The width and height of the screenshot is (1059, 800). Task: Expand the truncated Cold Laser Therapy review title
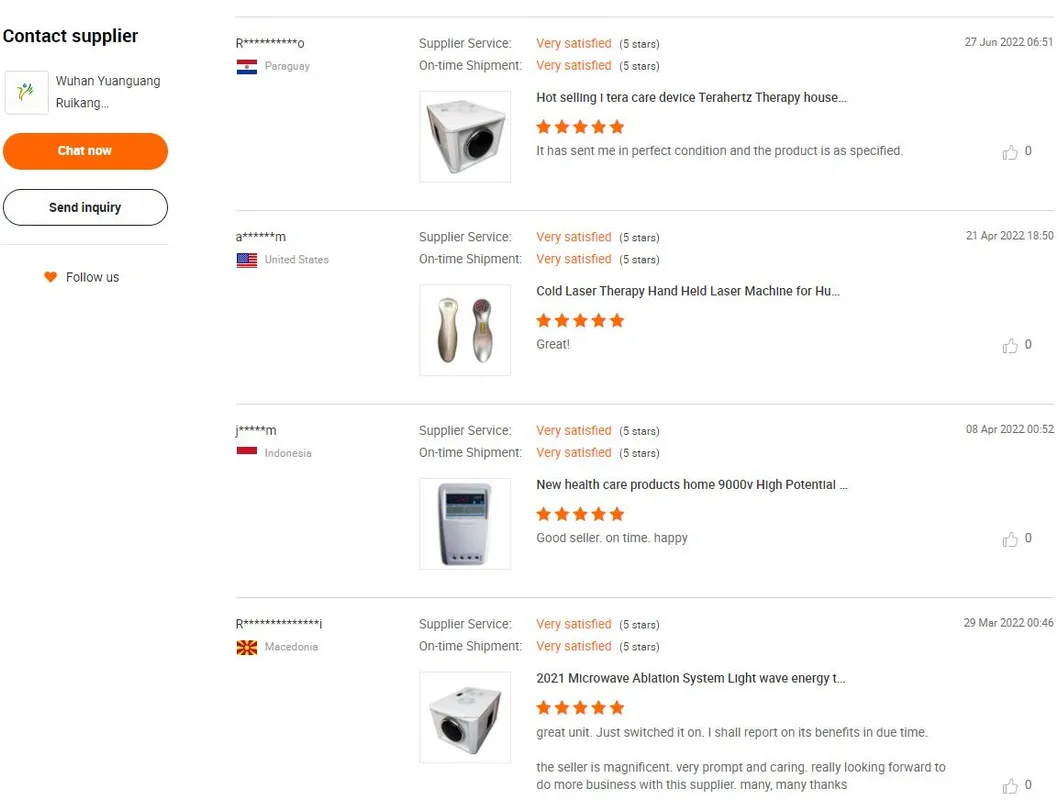(688, 291)
